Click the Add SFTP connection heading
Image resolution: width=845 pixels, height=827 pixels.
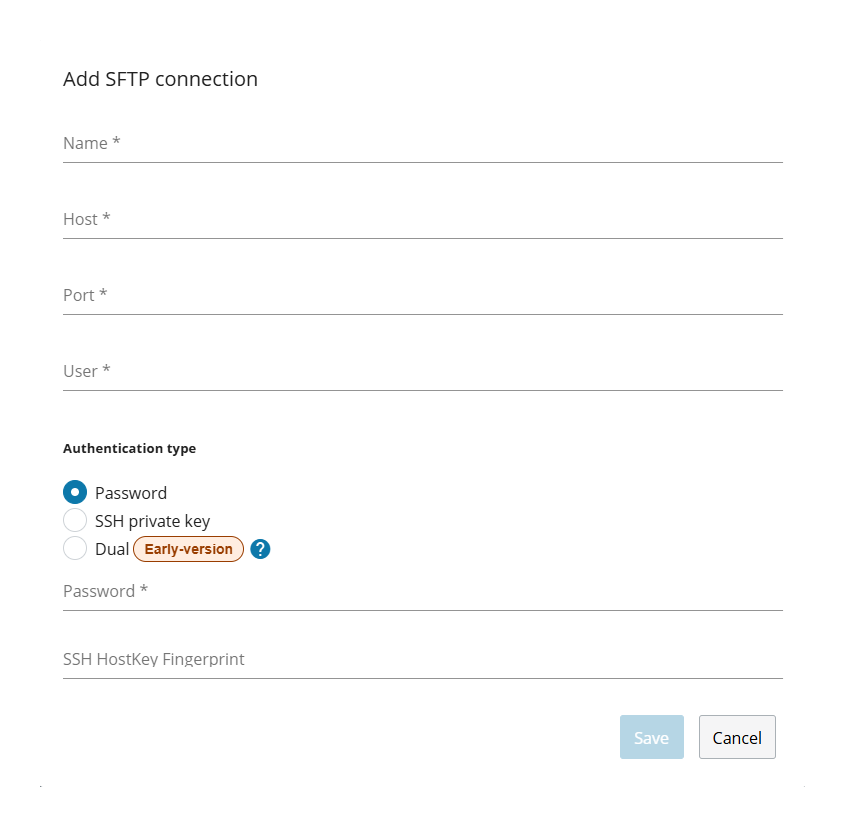point(160,79)
